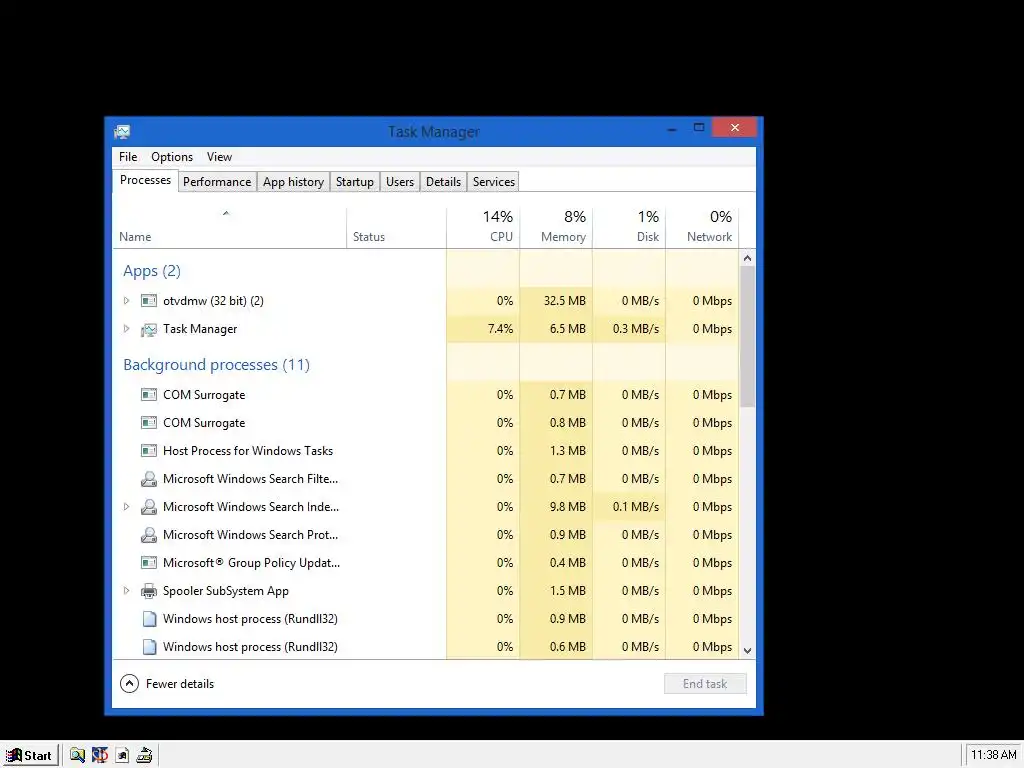Click the scrollbar up arrow
The image size is (1024, 768).
[748, 258]
